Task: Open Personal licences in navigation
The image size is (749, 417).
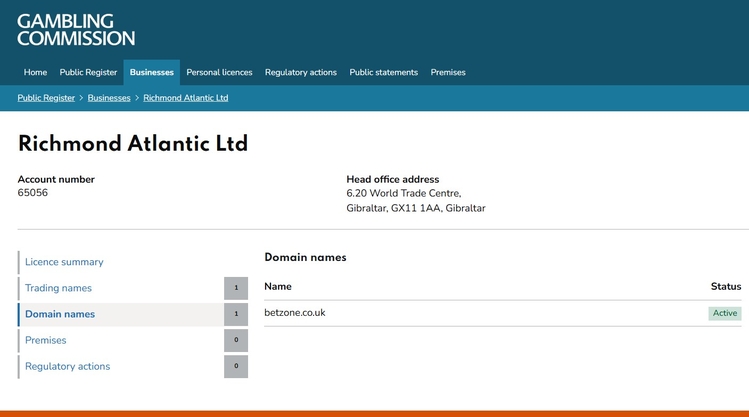Action: (x=219, y=72)
